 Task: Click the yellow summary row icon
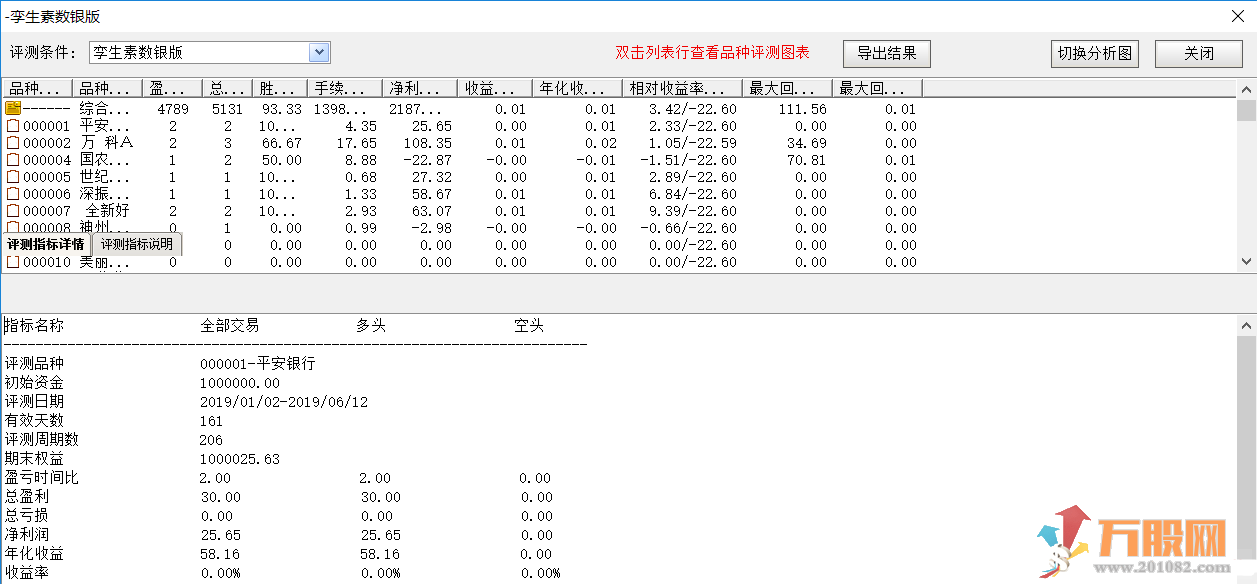[x=13, y=108]
